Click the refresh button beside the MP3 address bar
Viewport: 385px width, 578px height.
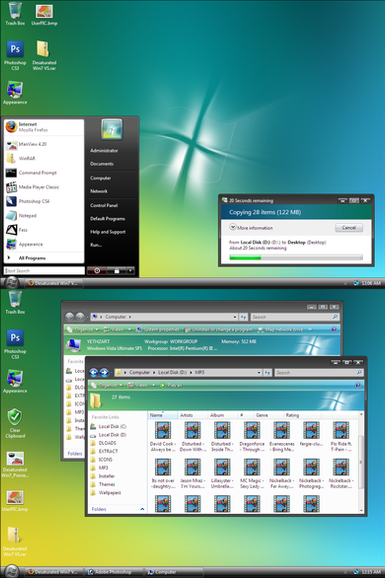[267, 373]
